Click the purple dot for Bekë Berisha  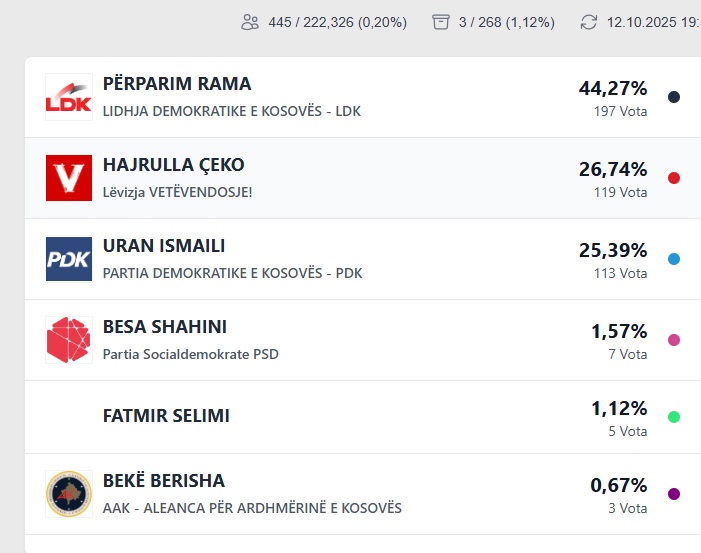(x=674, y=494)
